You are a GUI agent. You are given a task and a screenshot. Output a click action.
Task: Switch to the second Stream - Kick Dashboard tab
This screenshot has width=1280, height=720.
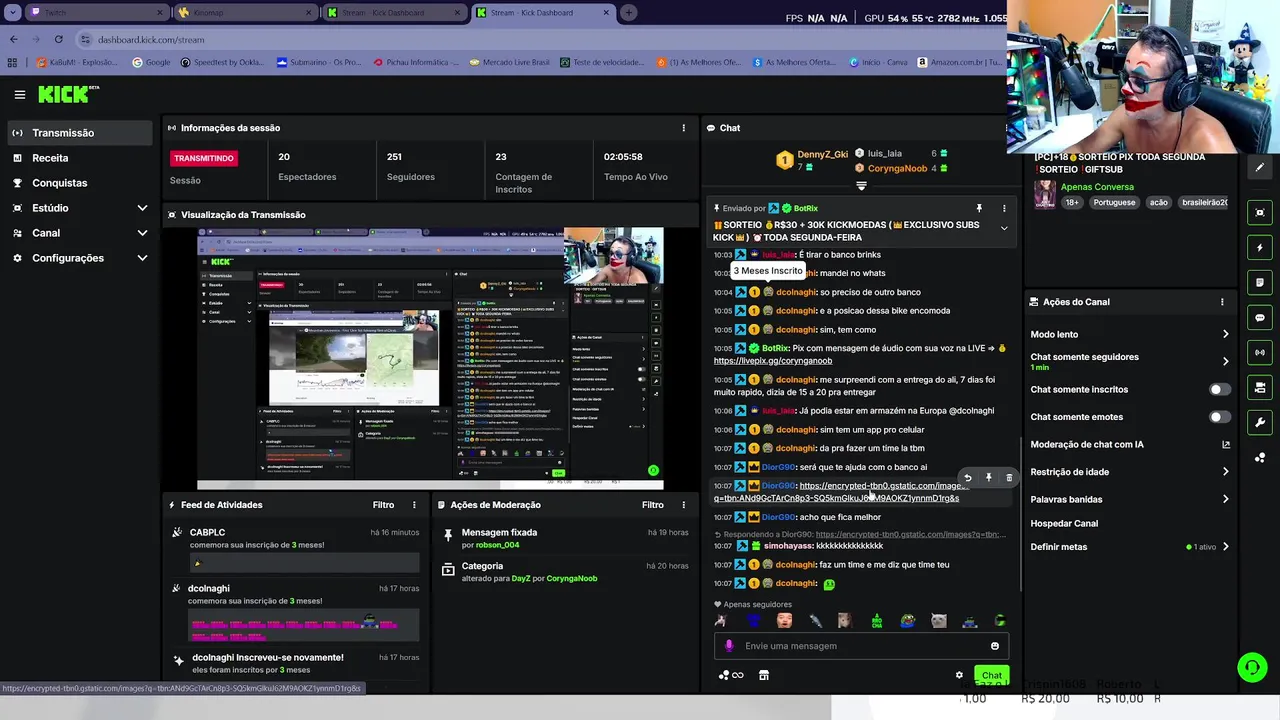[x=544, y=13]
